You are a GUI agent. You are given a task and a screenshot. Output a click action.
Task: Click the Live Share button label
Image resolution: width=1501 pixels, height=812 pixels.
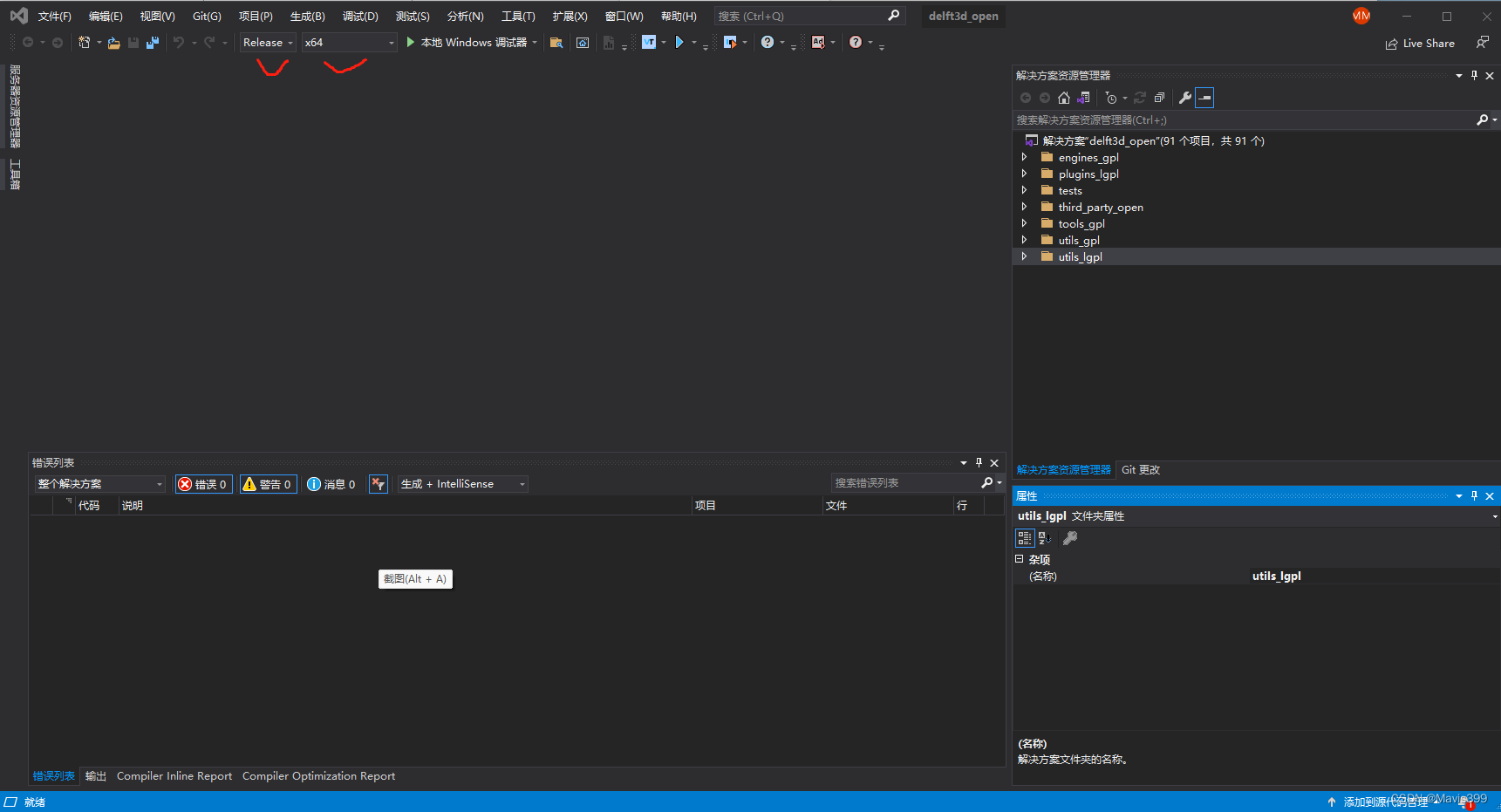pos(1429,44)
